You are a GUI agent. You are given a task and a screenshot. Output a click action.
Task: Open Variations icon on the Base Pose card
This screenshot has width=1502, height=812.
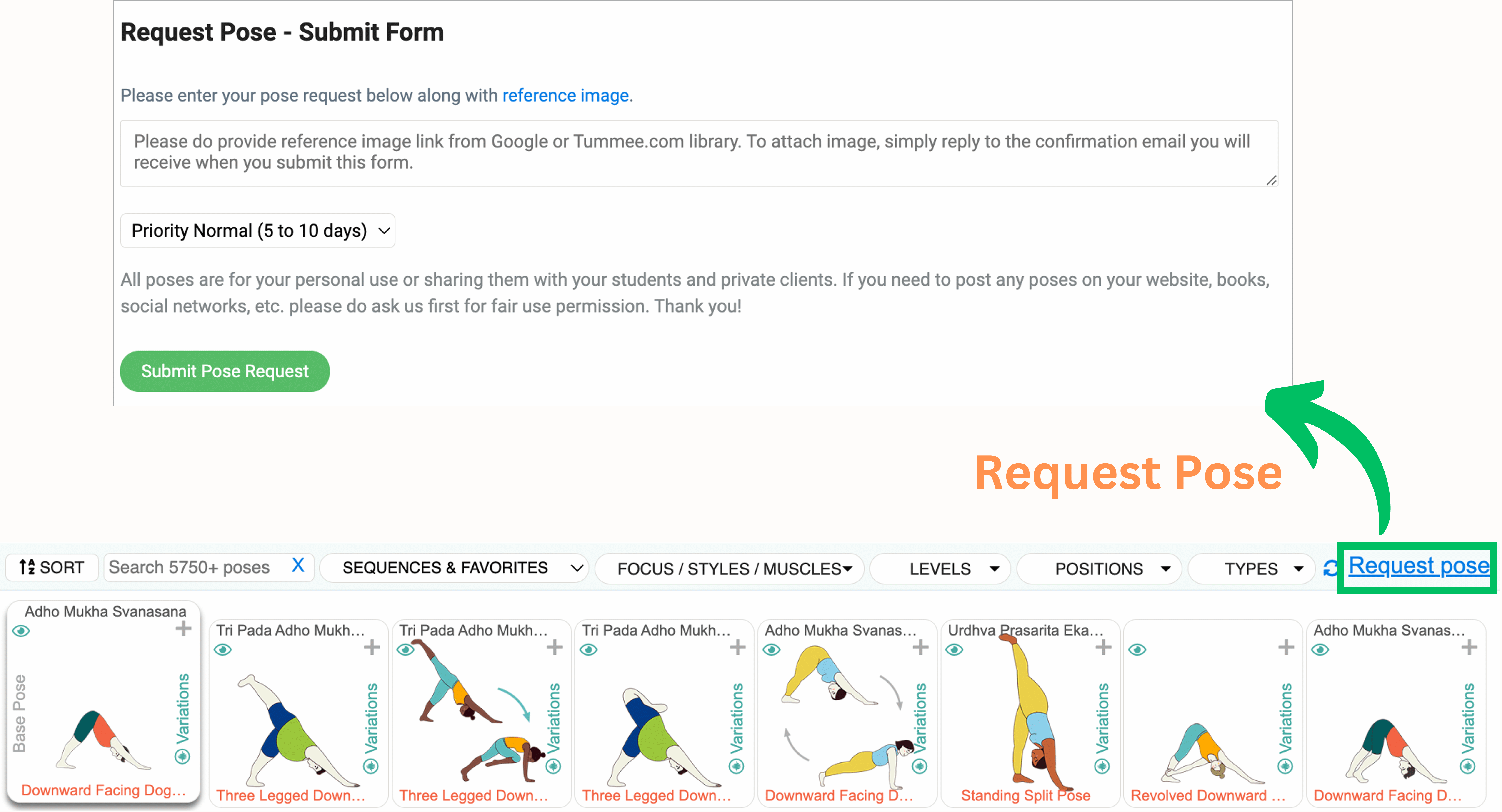[182, 757]
